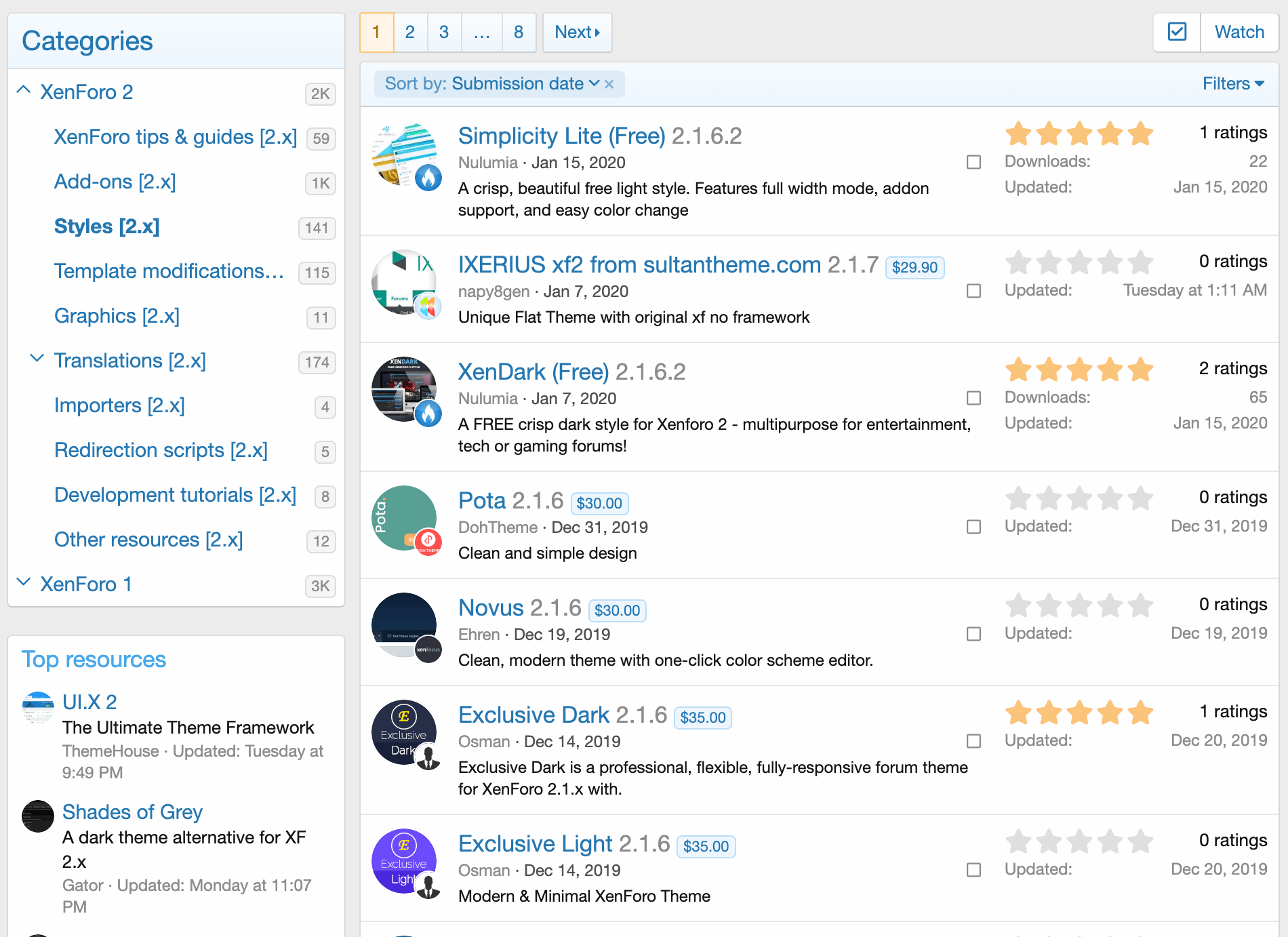Collapse the XenForo 2 category tree
The height and width of the screenshot is (937, 1288).
tap(24, 90)
